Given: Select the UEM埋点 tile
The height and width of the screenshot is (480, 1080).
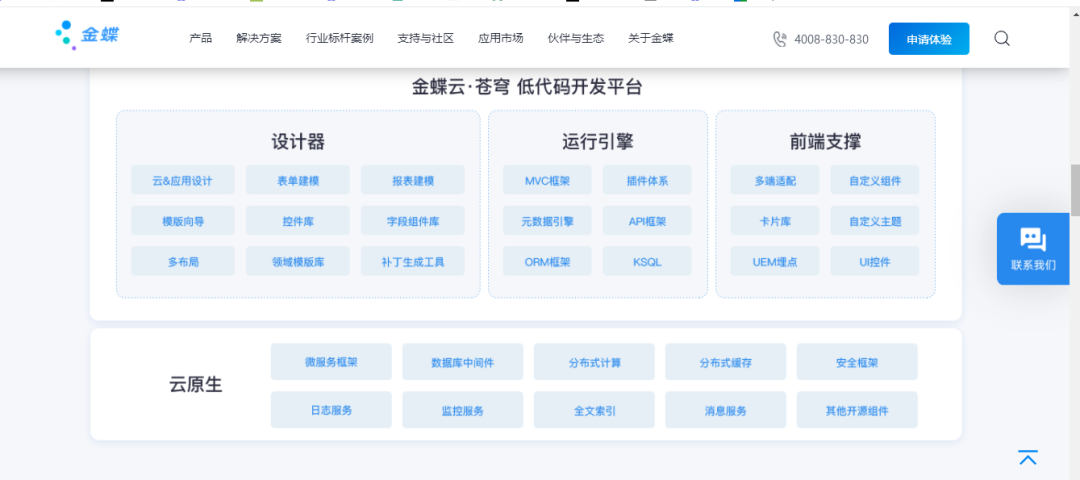Looking at the screenshot, I should pyautogui.click(x=775, y=262).
